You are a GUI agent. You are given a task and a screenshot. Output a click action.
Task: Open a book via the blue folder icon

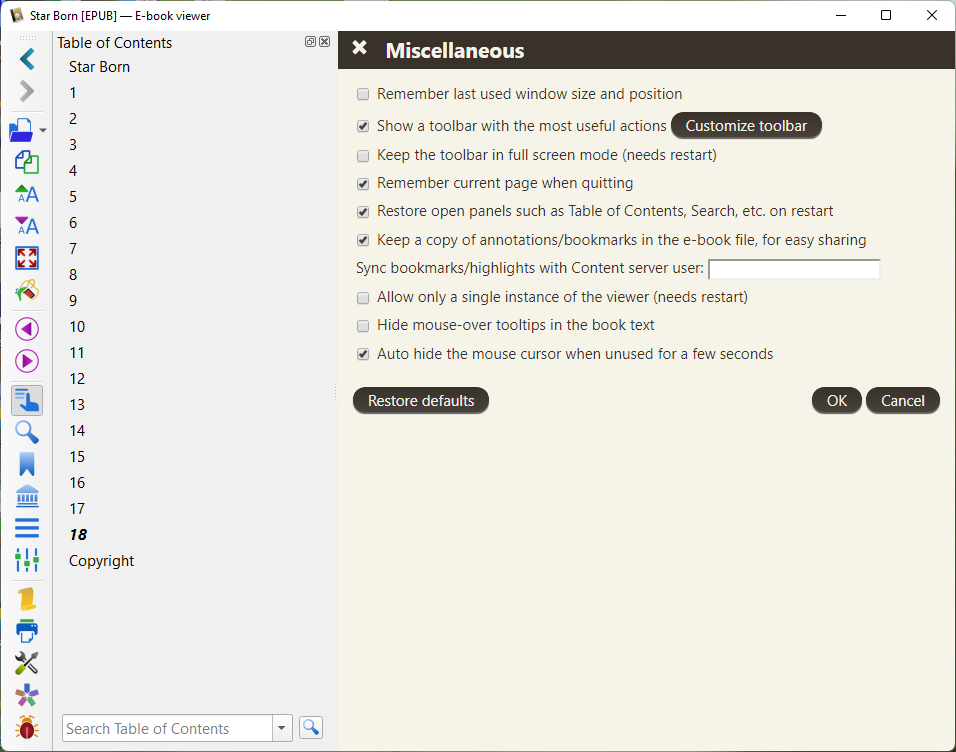pos(22,130)
